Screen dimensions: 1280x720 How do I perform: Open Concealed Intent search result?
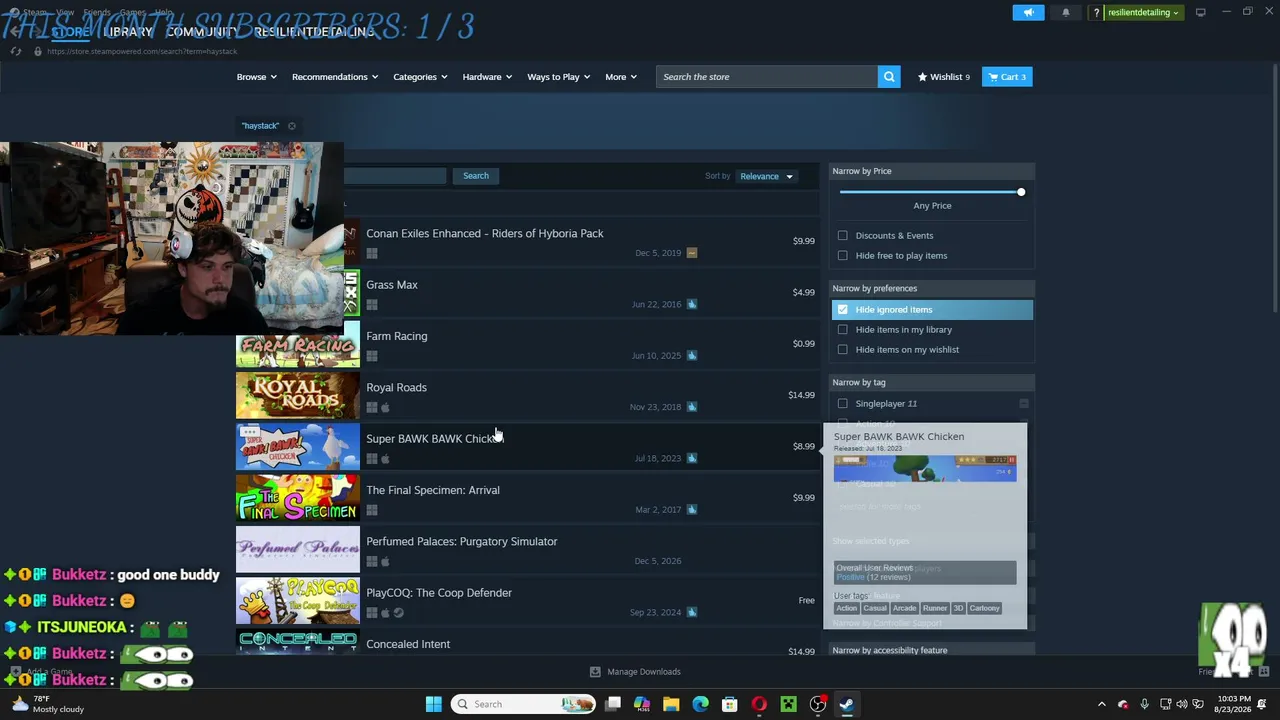tap(528, 642)
